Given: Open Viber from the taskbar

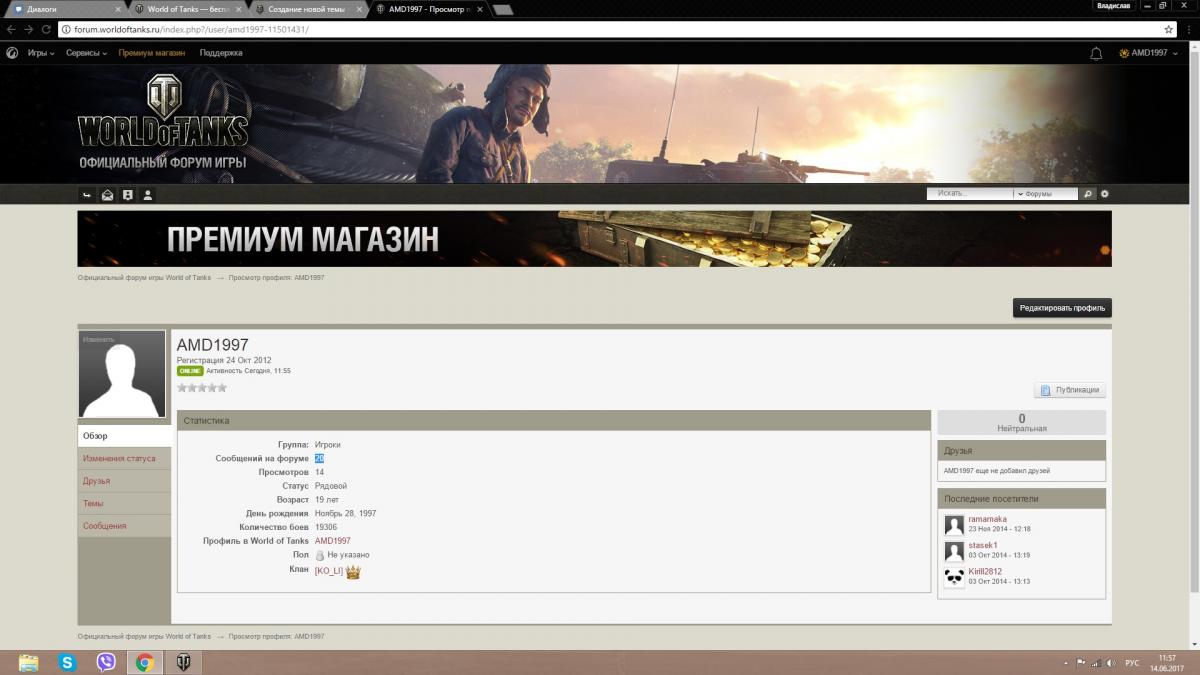Looking at the screenshot, I should (106, 662).
